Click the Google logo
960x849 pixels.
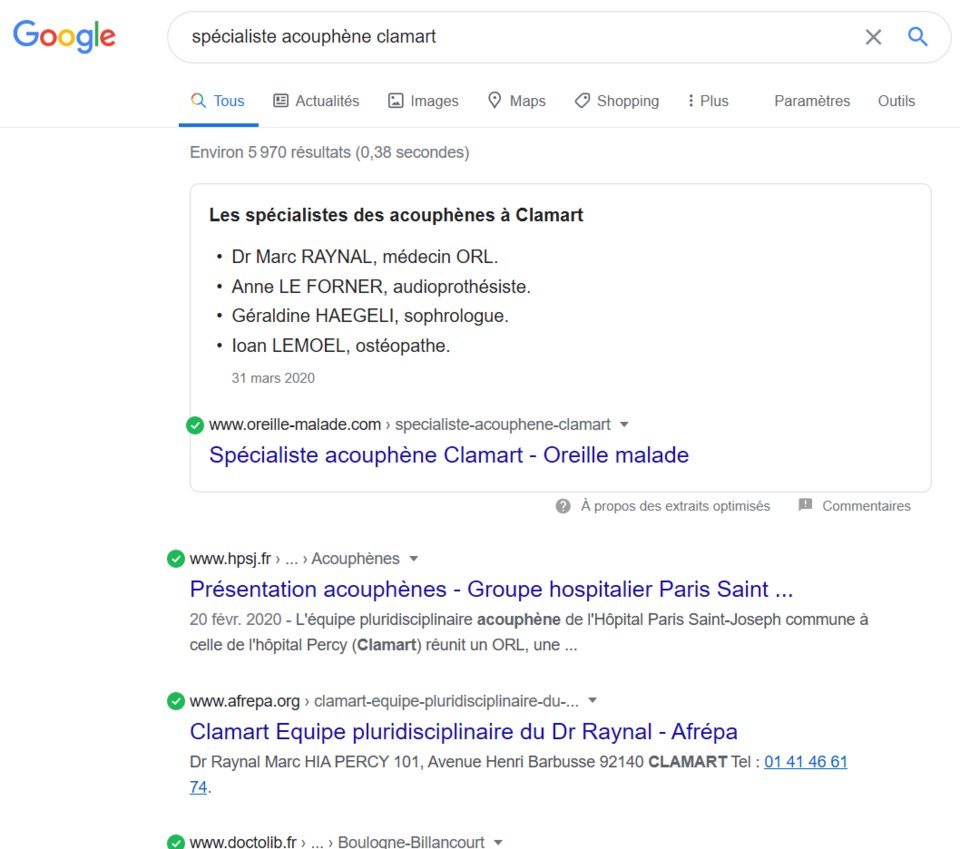coord(64,37)
